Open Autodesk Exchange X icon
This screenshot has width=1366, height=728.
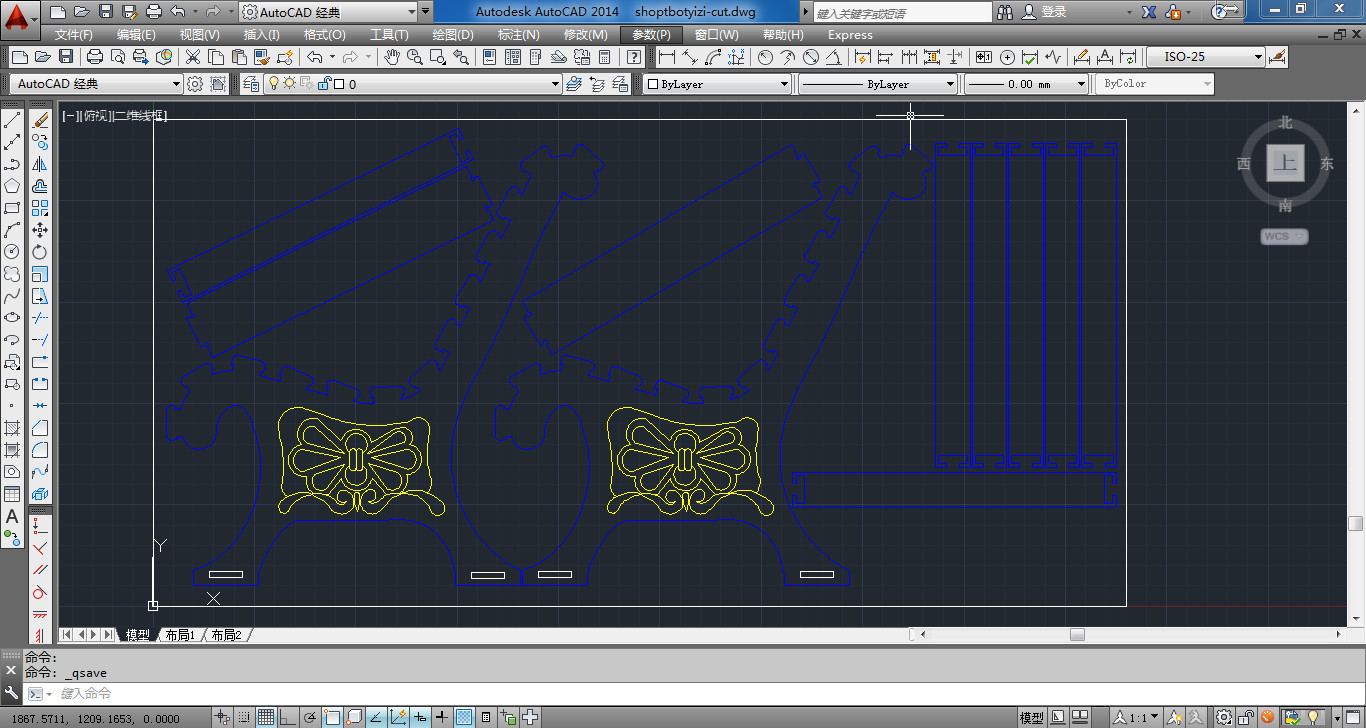point(1149,12)
